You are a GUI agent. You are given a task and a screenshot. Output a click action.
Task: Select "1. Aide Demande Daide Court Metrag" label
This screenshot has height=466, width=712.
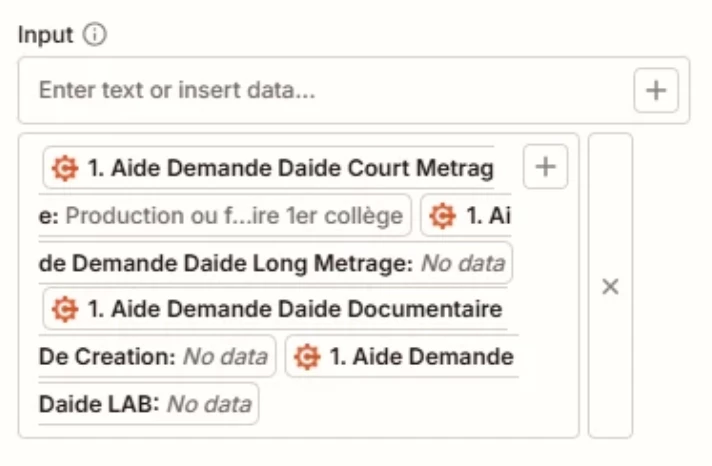[x=291, y=169]
